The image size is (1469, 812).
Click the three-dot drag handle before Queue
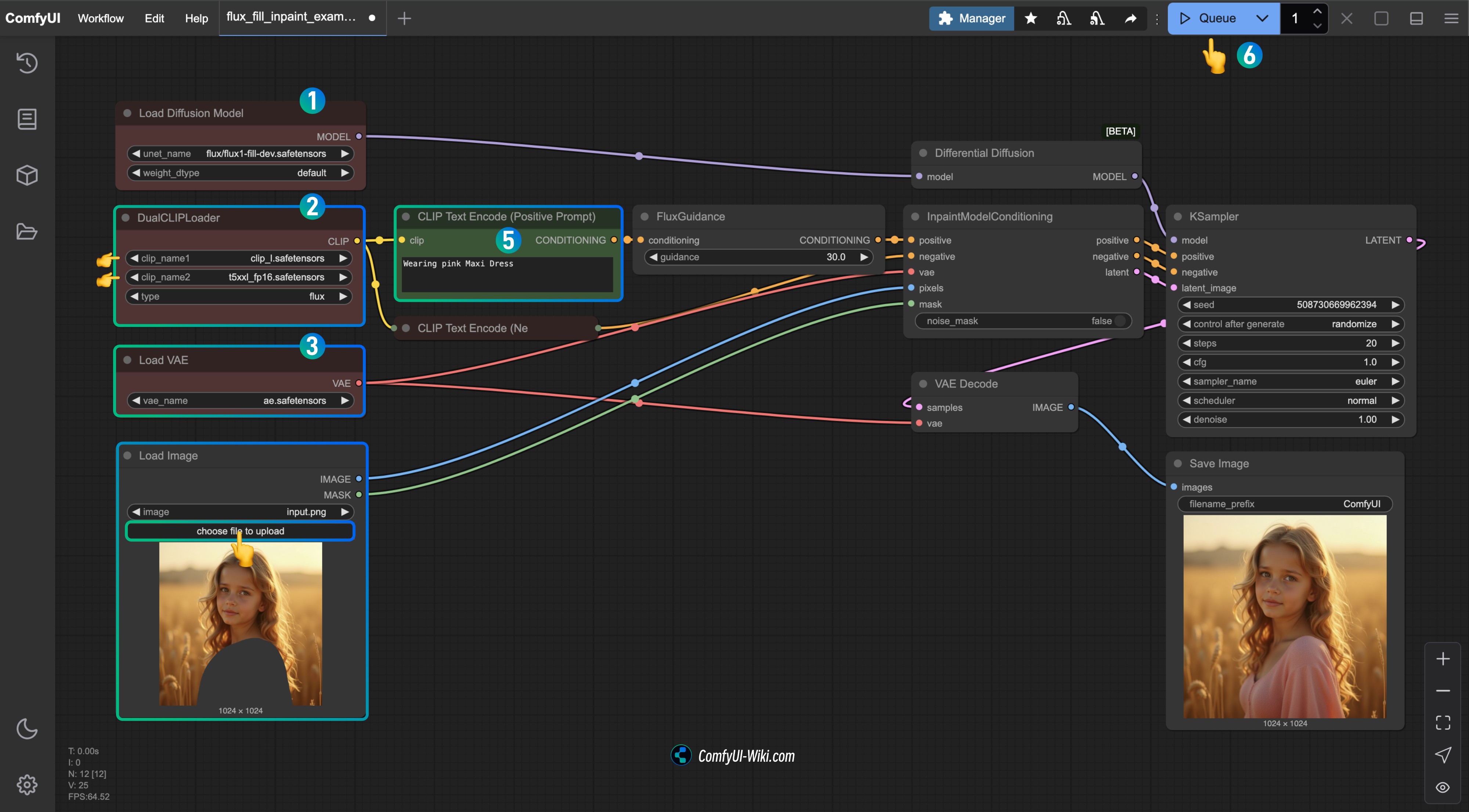1157,19
